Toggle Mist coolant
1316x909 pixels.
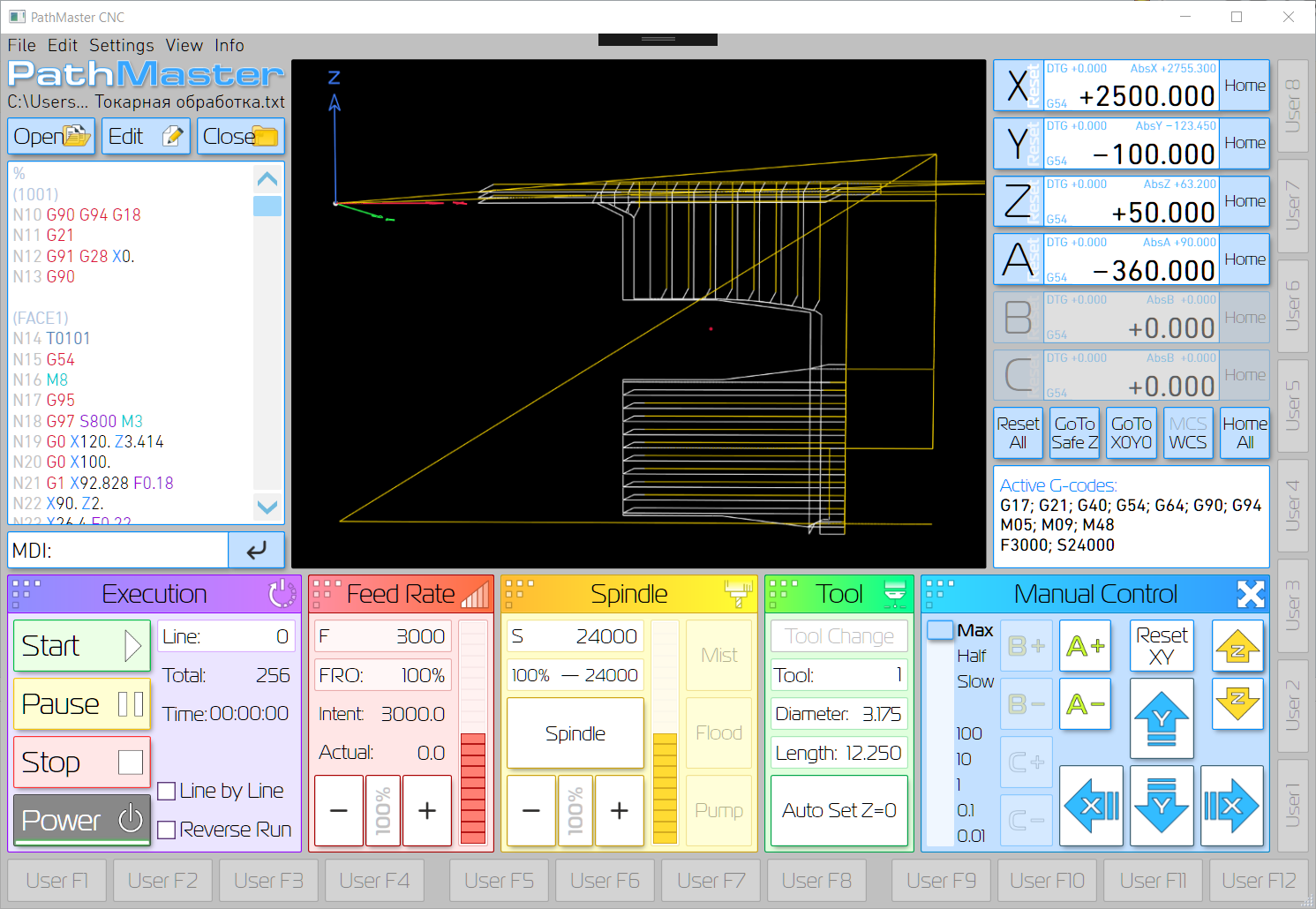coord(718,655)
